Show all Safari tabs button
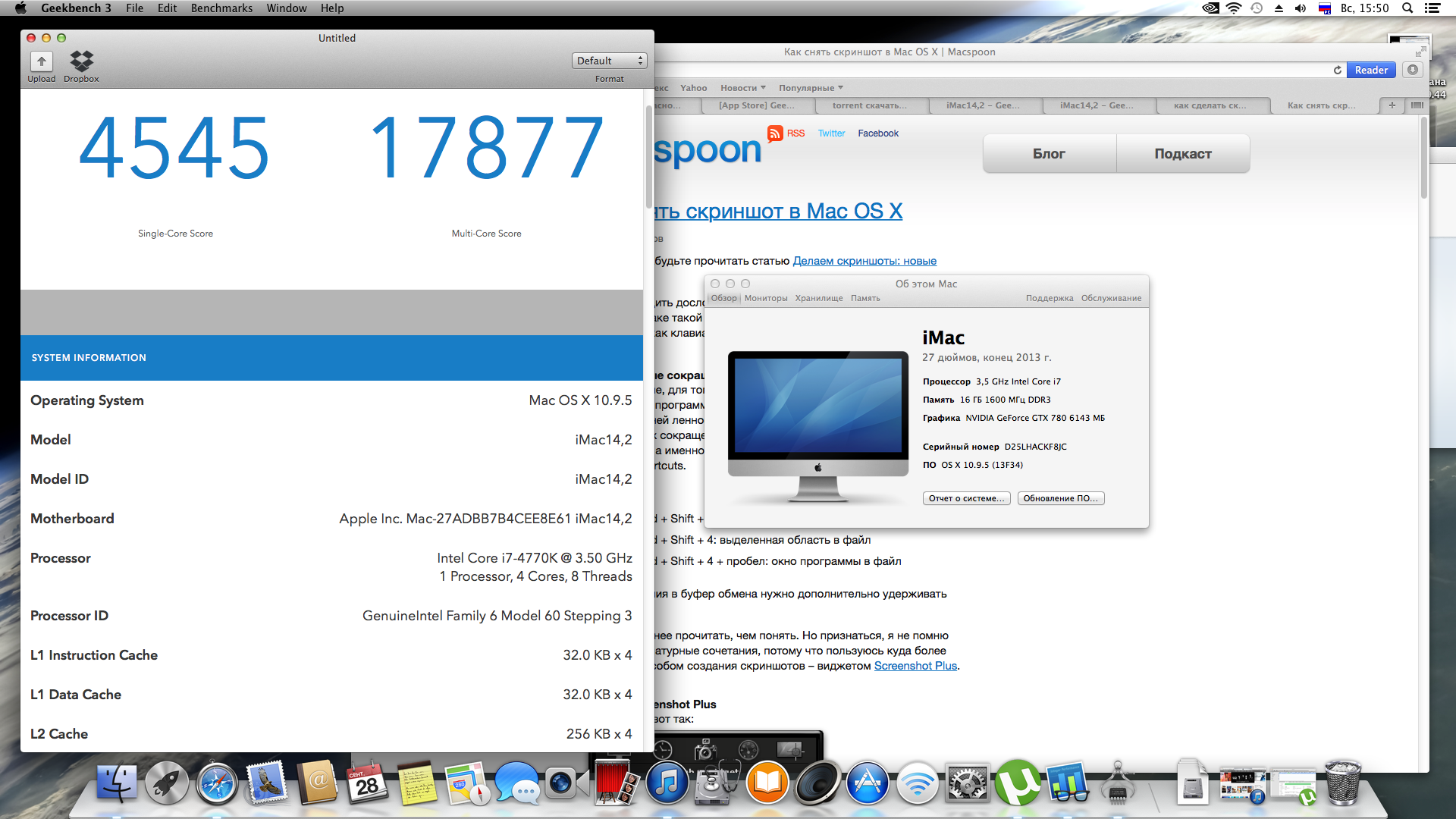1456x819 pixels. tap(1417, 105)
